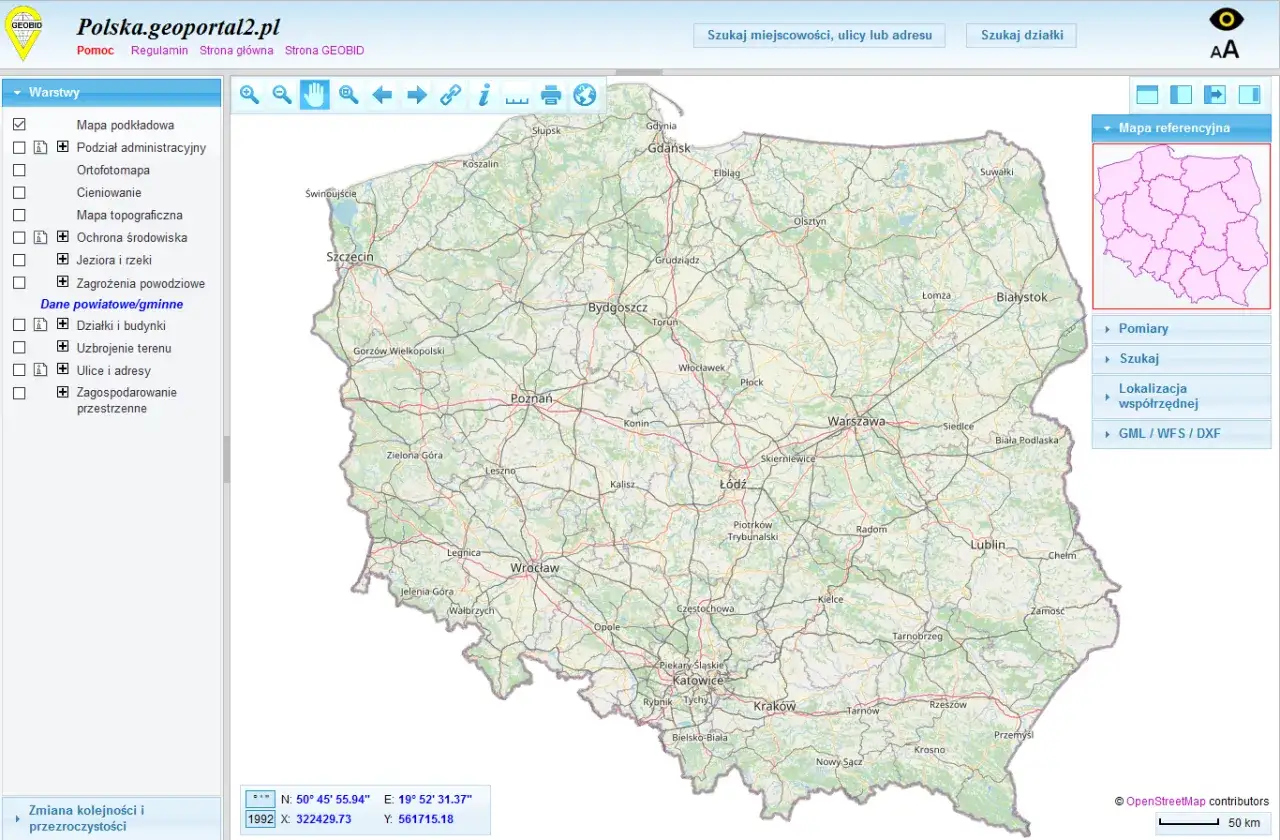Expand the Zagrożenia powodziowe group
This screenshot has height=840, width=1280.
pyautogui.click(x=63, y=282)
